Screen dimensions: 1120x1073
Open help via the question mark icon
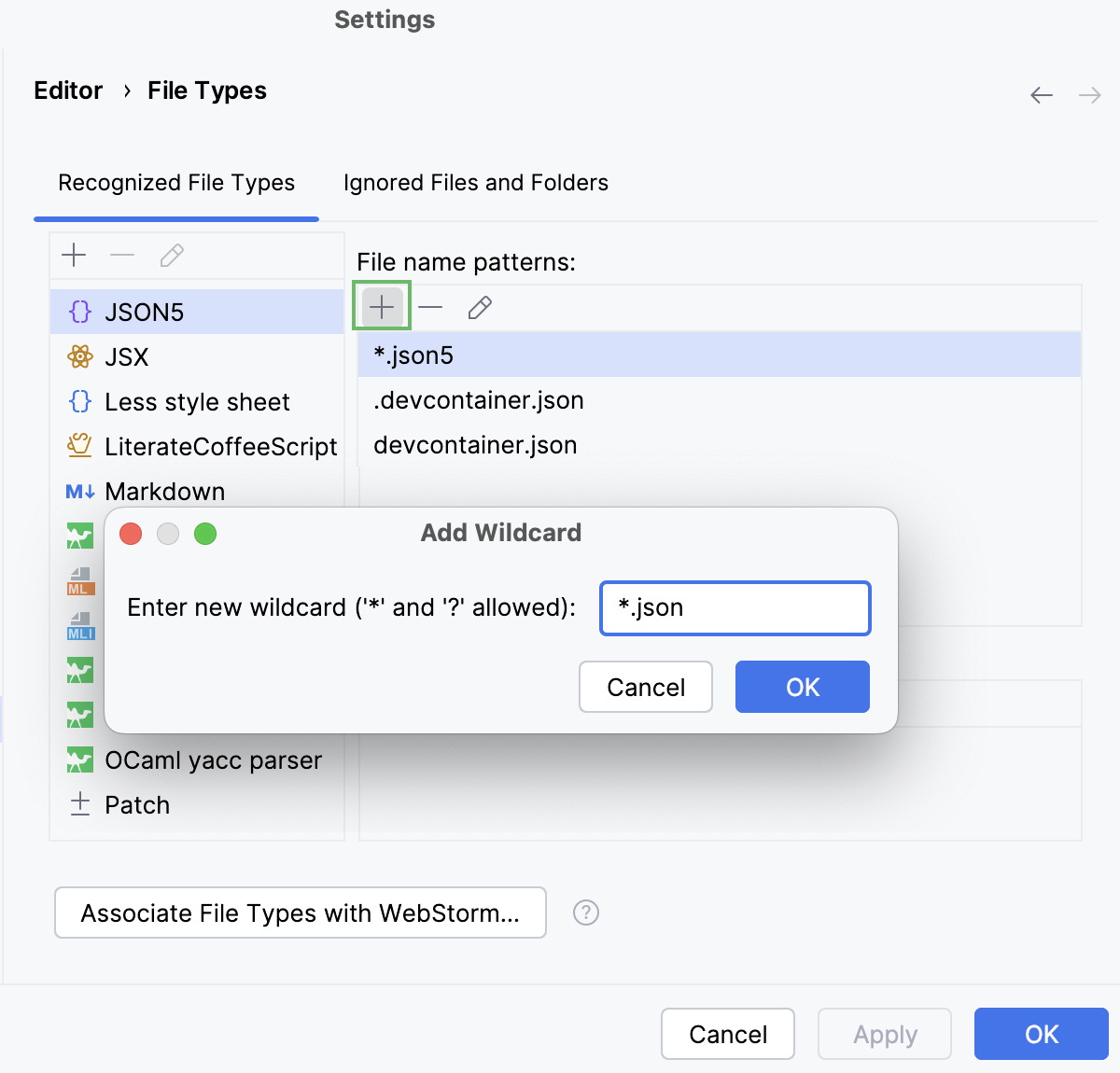(586, 913)
